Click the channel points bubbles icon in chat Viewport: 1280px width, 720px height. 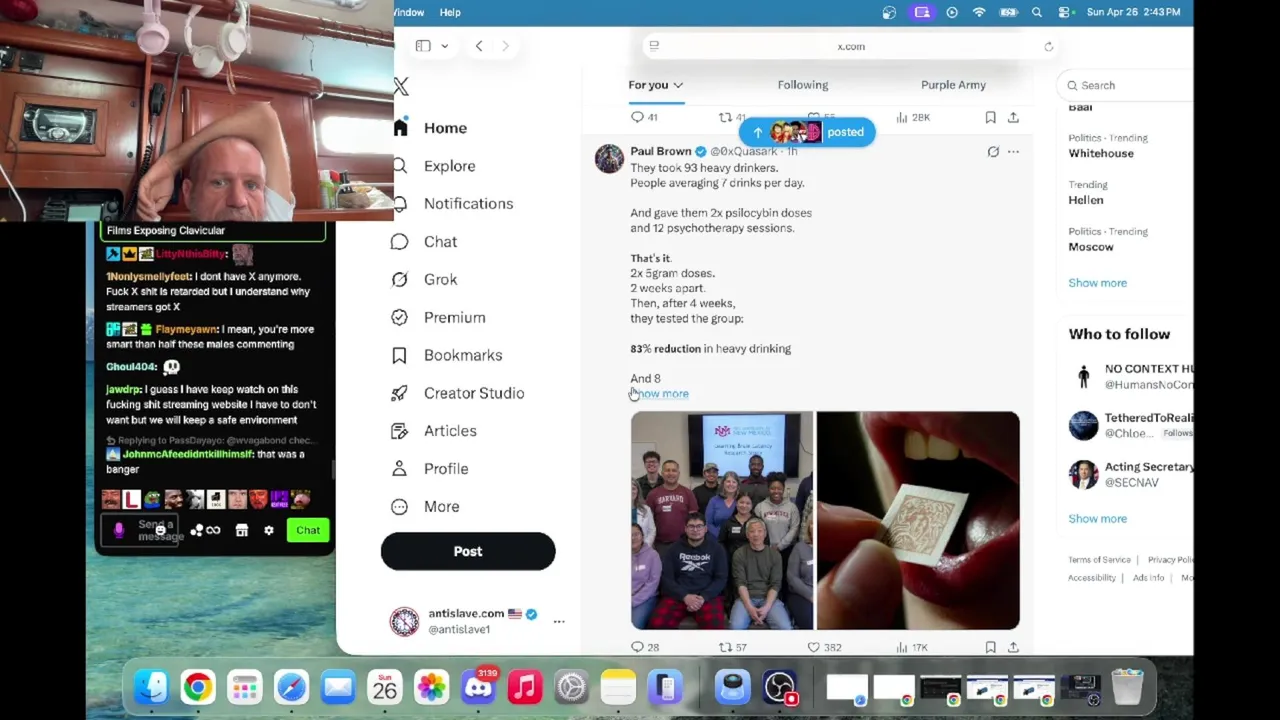pyautogui.click(x=196, y=531)
